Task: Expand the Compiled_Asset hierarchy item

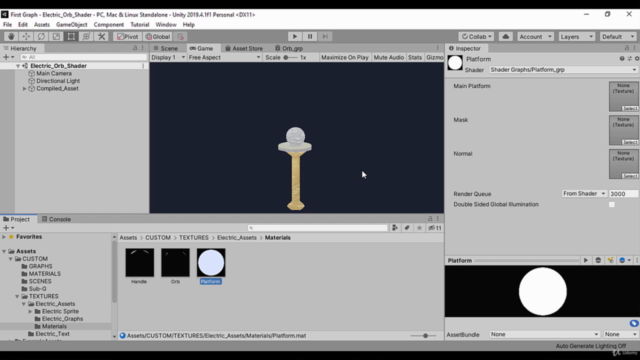Action: coord(24,89)
